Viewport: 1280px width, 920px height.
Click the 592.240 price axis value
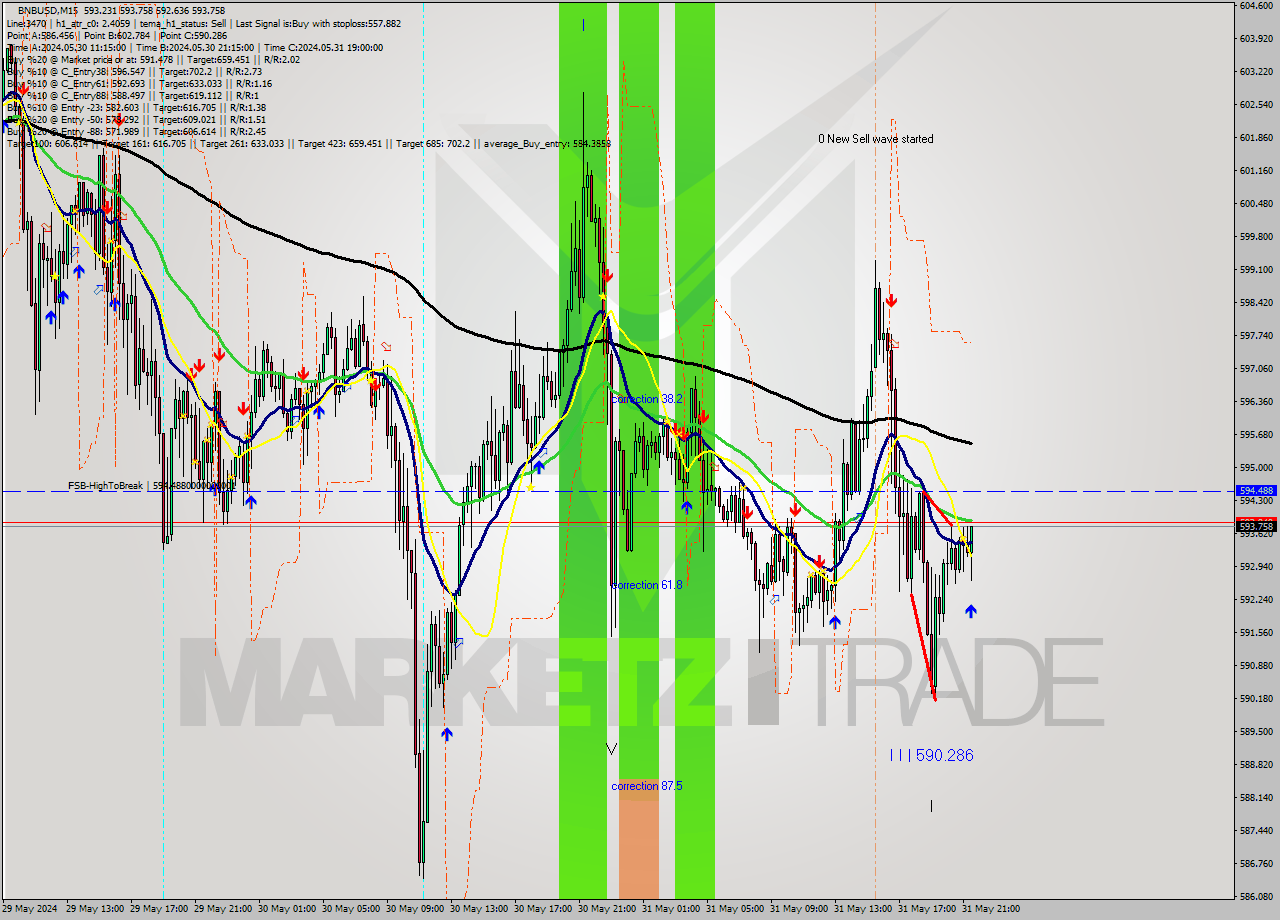[1255, 600]
